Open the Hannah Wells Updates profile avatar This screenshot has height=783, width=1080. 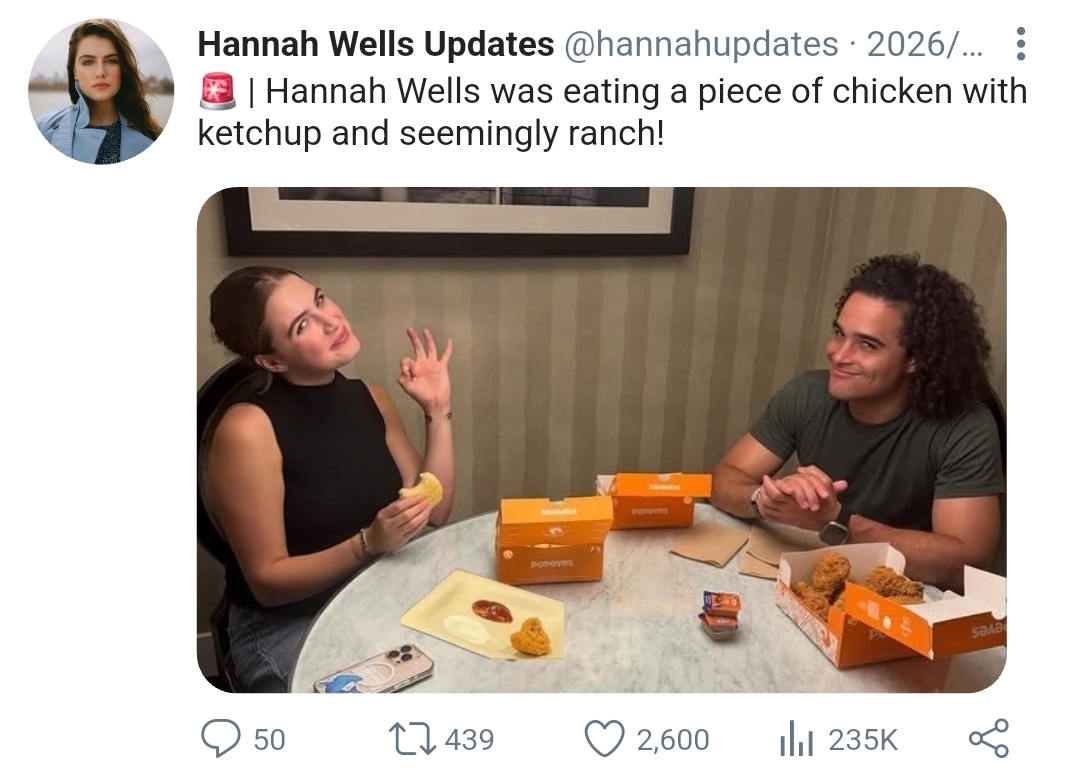coord(101,91)
